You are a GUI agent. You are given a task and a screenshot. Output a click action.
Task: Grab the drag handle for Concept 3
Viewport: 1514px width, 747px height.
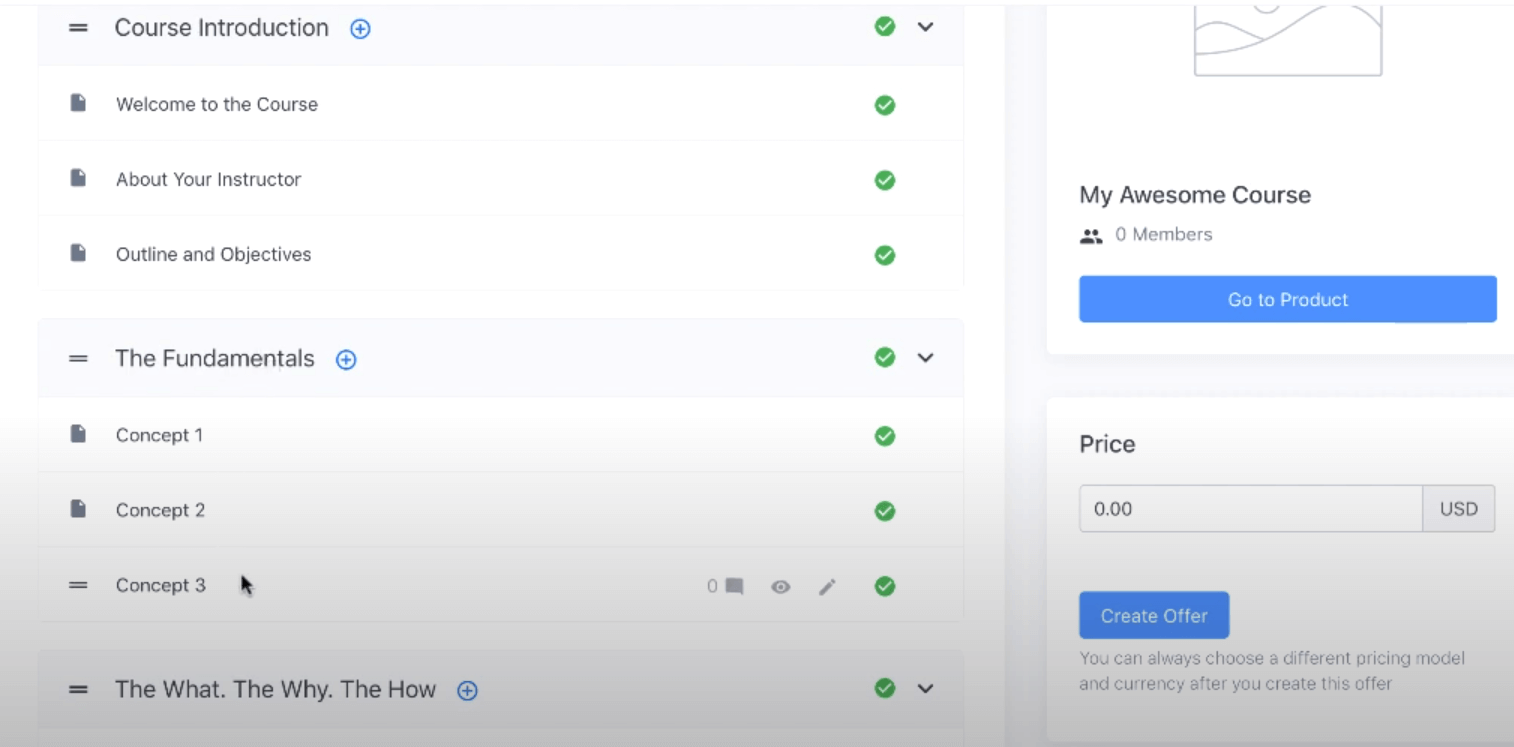[x=78, y=586]
